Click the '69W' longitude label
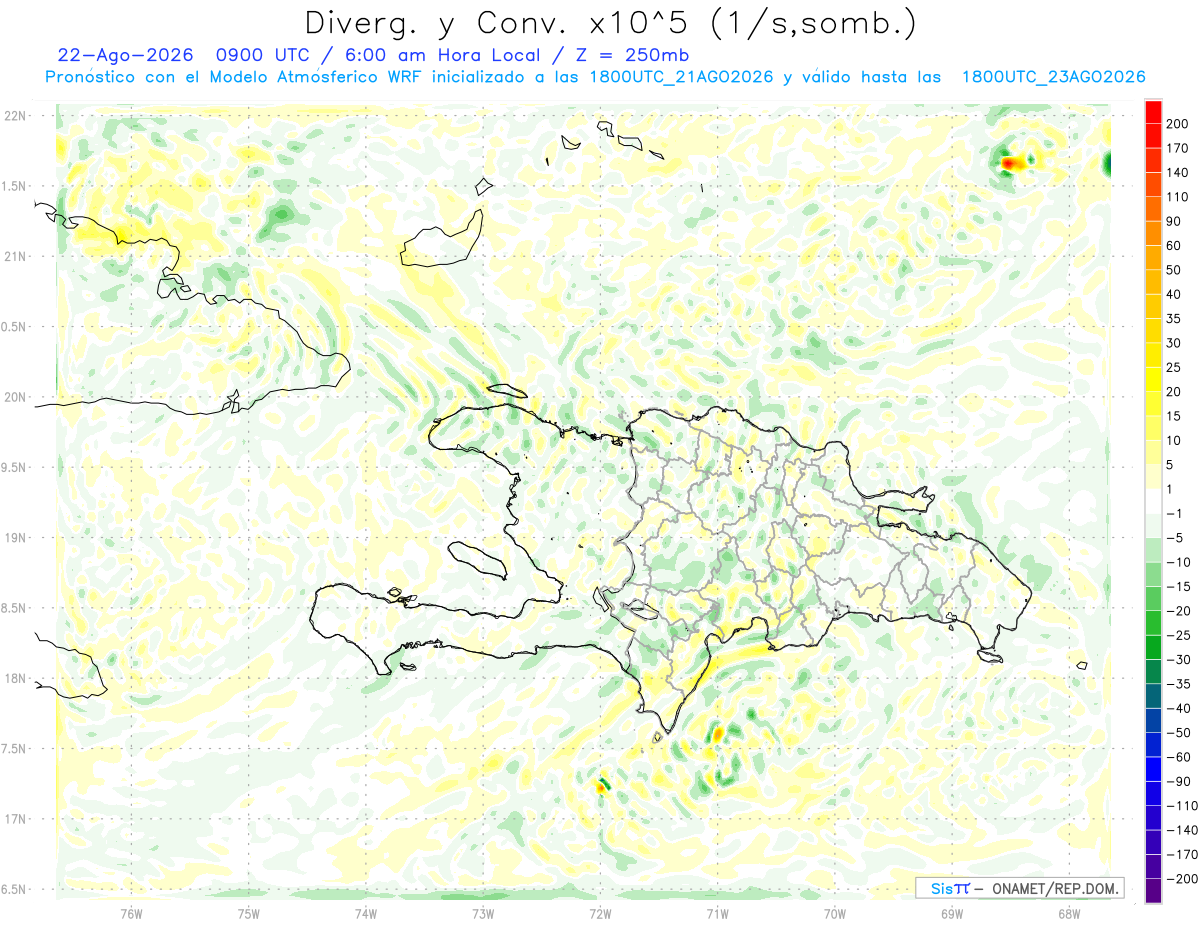The image size is (1200, 927). point(951,912)
